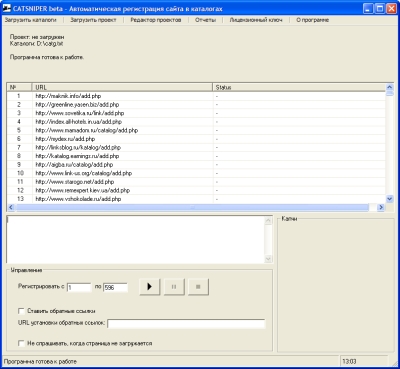Click the horizontal scrollbar thumb of the table

[192, 207]
